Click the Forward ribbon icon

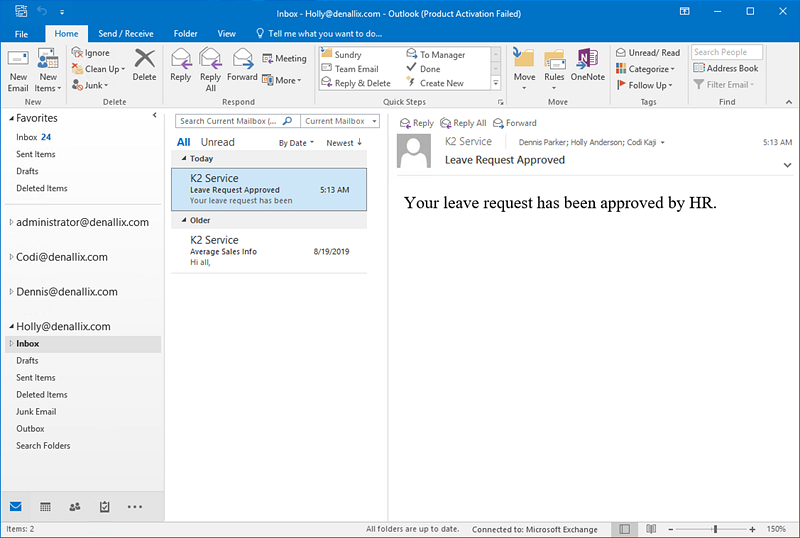(242, 65)
